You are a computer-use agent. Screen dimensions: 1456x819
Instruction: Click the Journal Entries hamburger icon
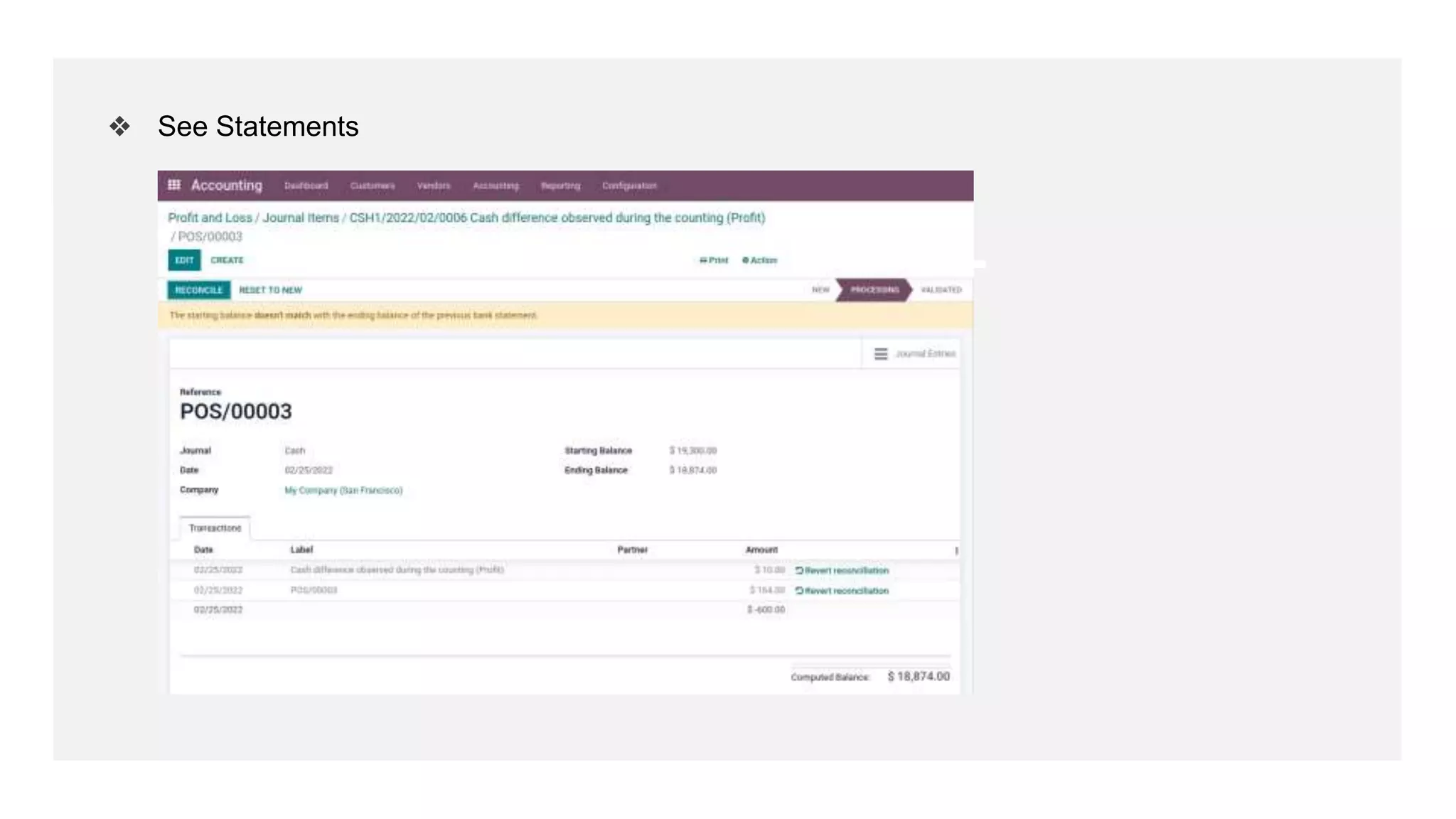point(880,354)
